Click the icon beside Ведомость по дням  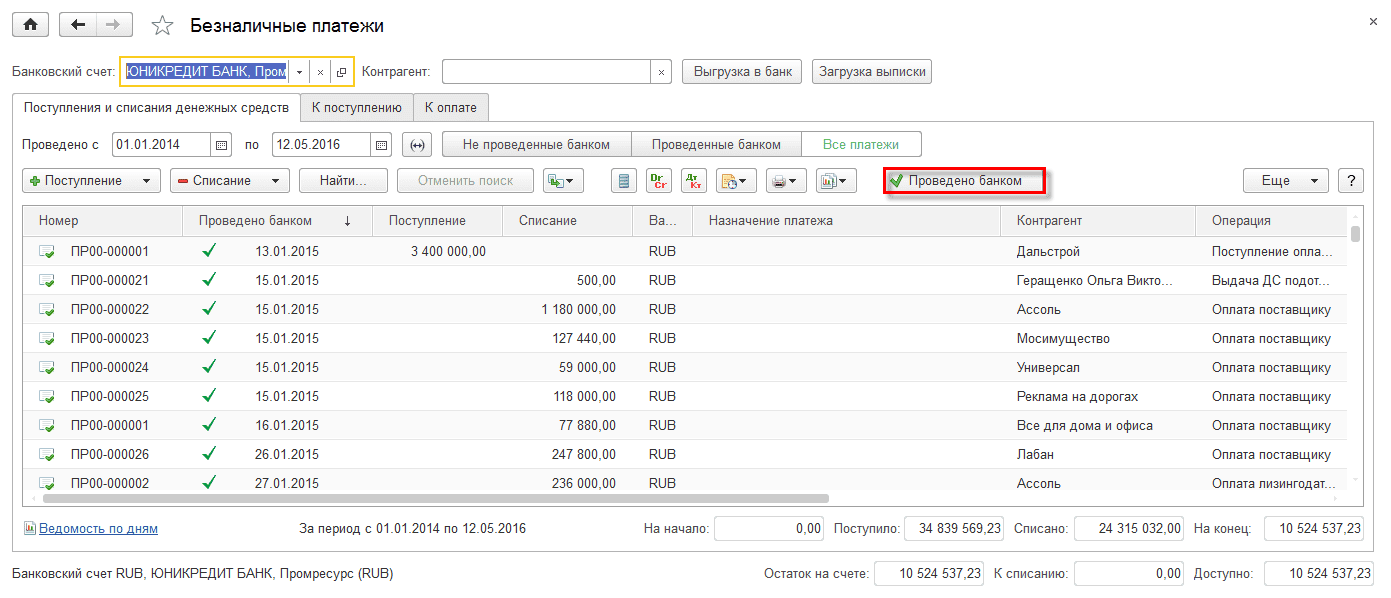(29, 528)
